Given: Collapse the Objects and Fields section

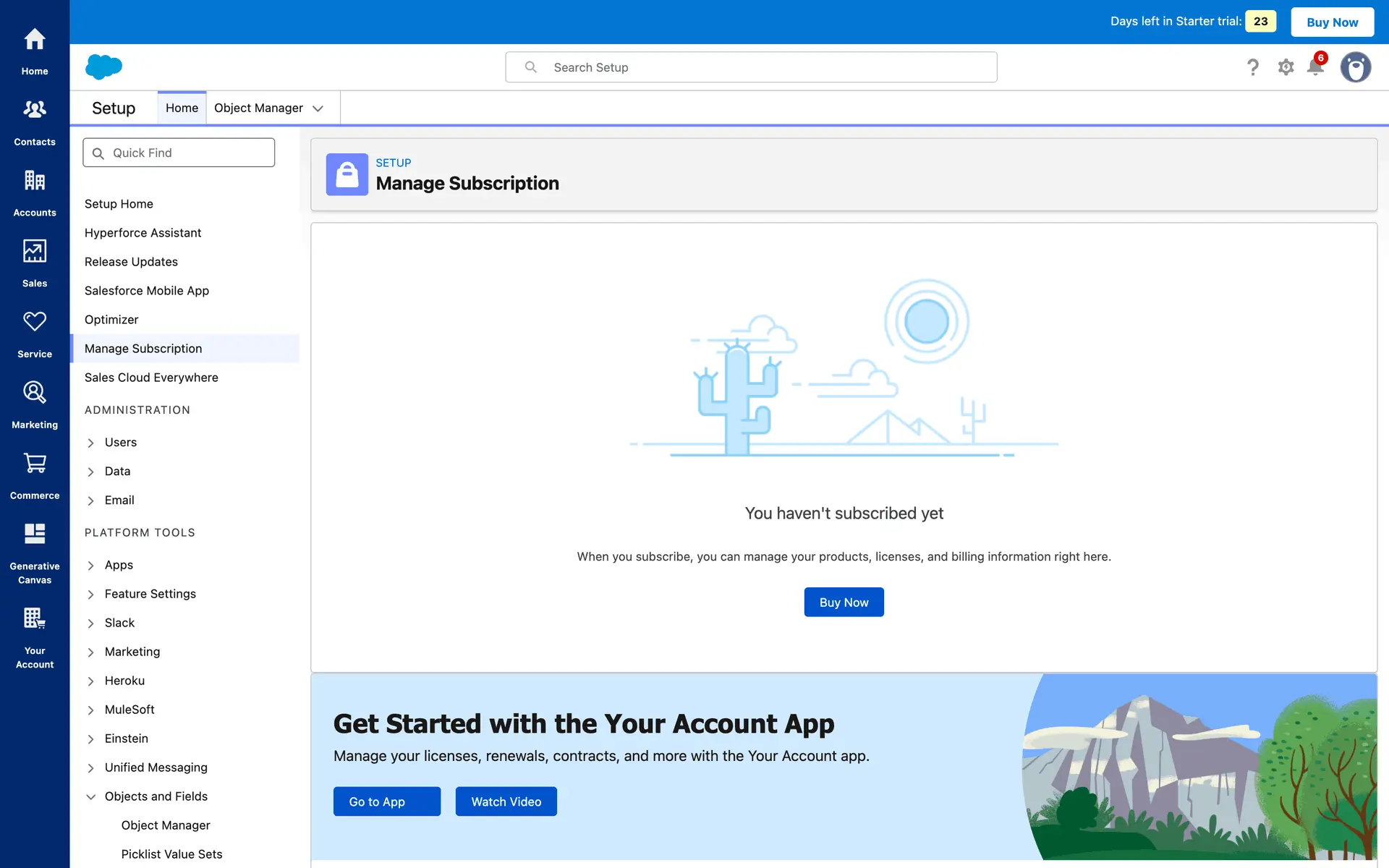Looking at the screenshot, I should (x=90, y=797).
